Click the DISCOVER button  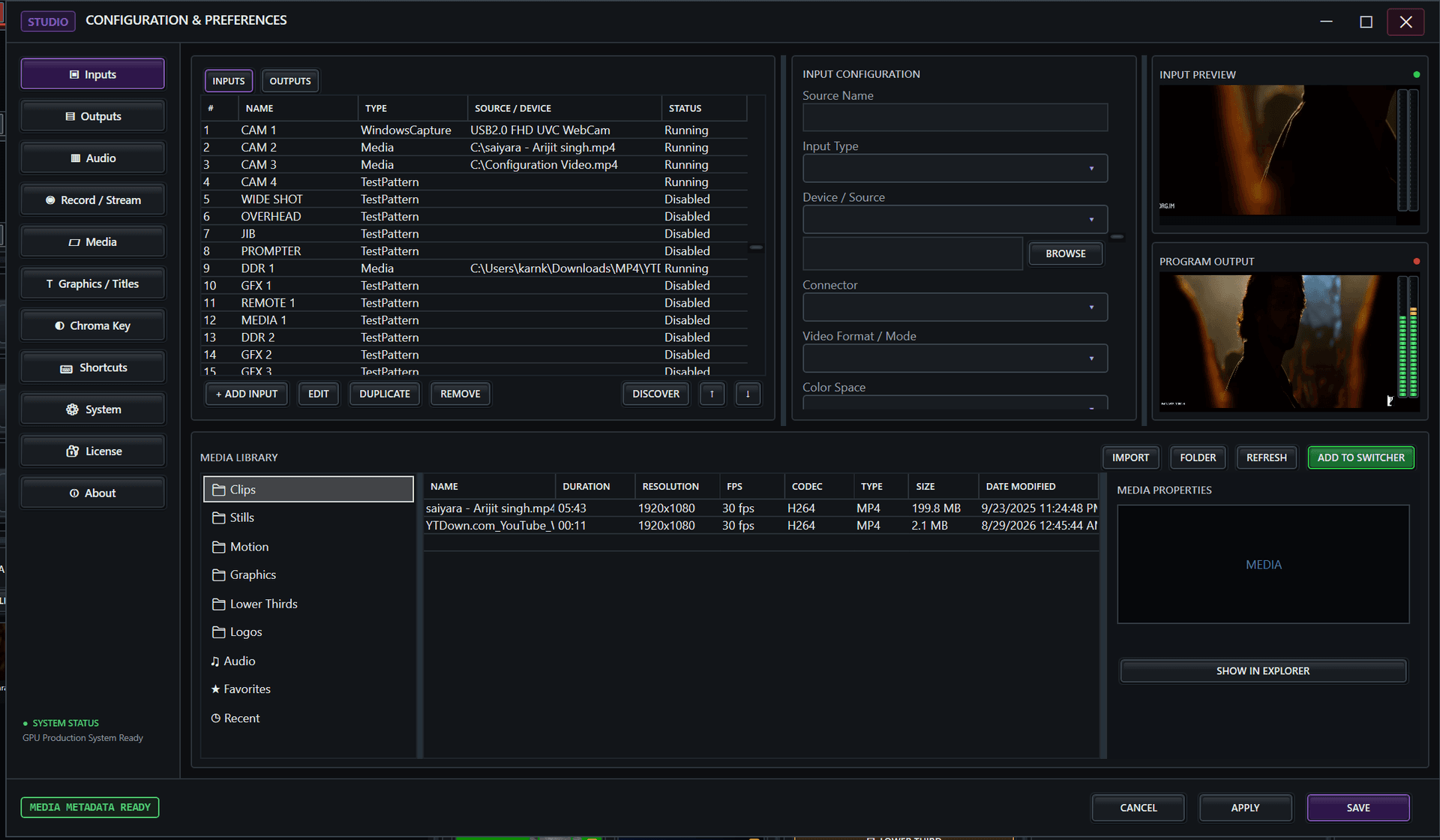click(x=655, y=394)
